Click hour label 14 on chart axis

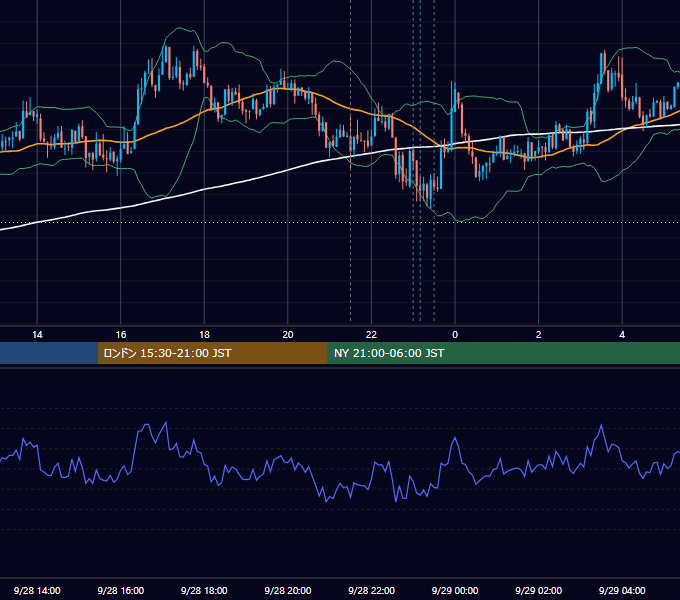37,335
